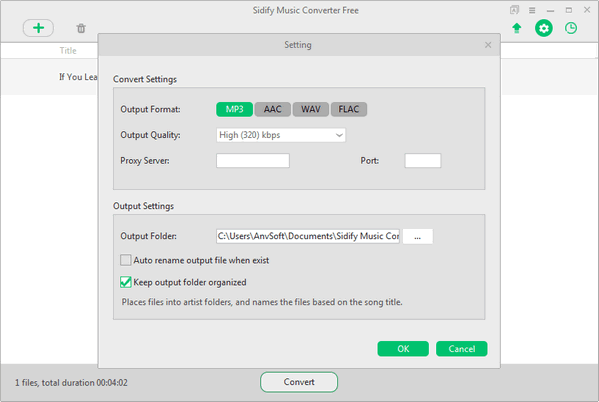Viewport: 599px width, 402px height.
Task: Click Cancel in the Setting dialog
Action: click(461, 349)
